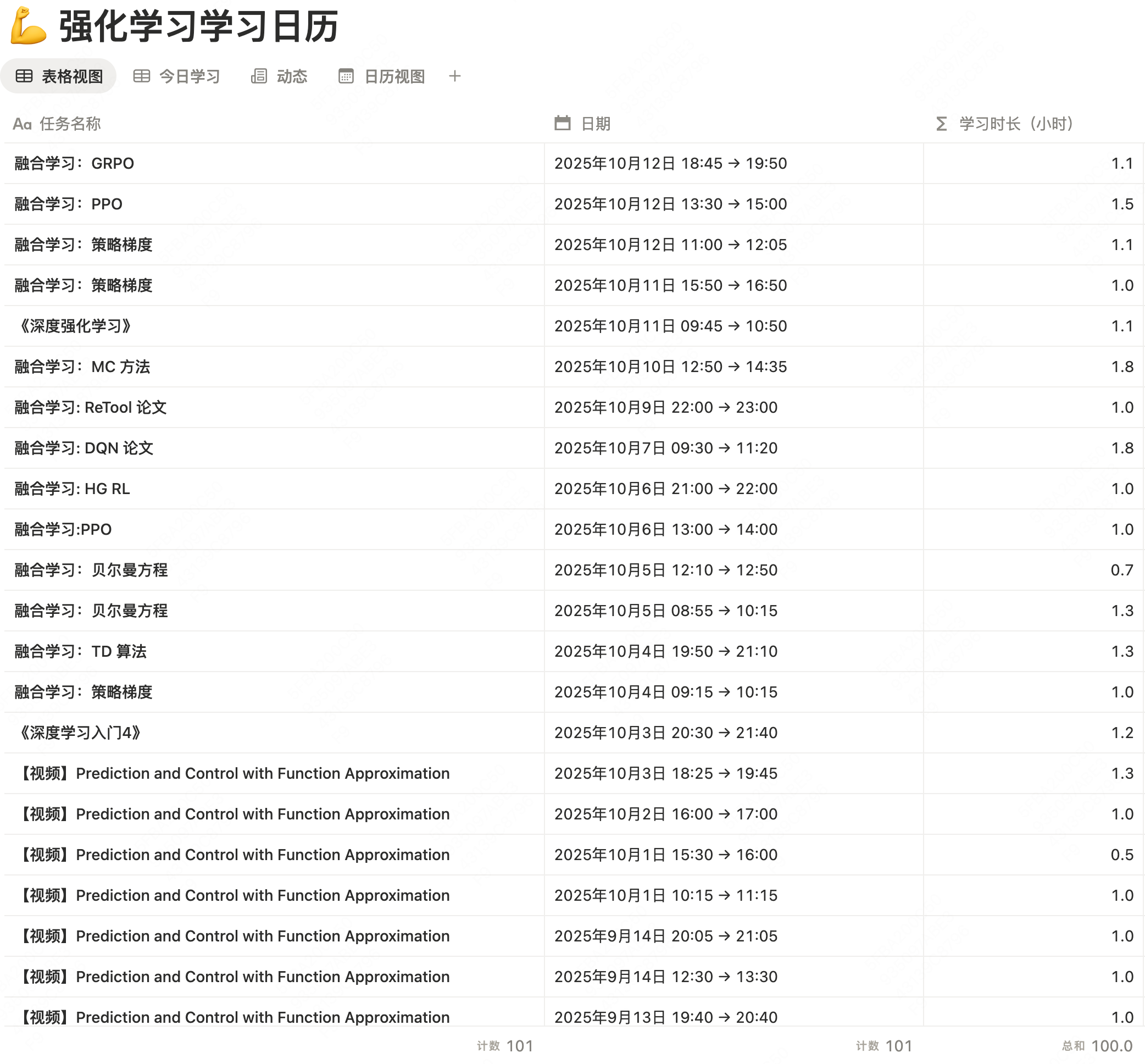Open the 今日学习 view tab

click(x=177, y=76)
